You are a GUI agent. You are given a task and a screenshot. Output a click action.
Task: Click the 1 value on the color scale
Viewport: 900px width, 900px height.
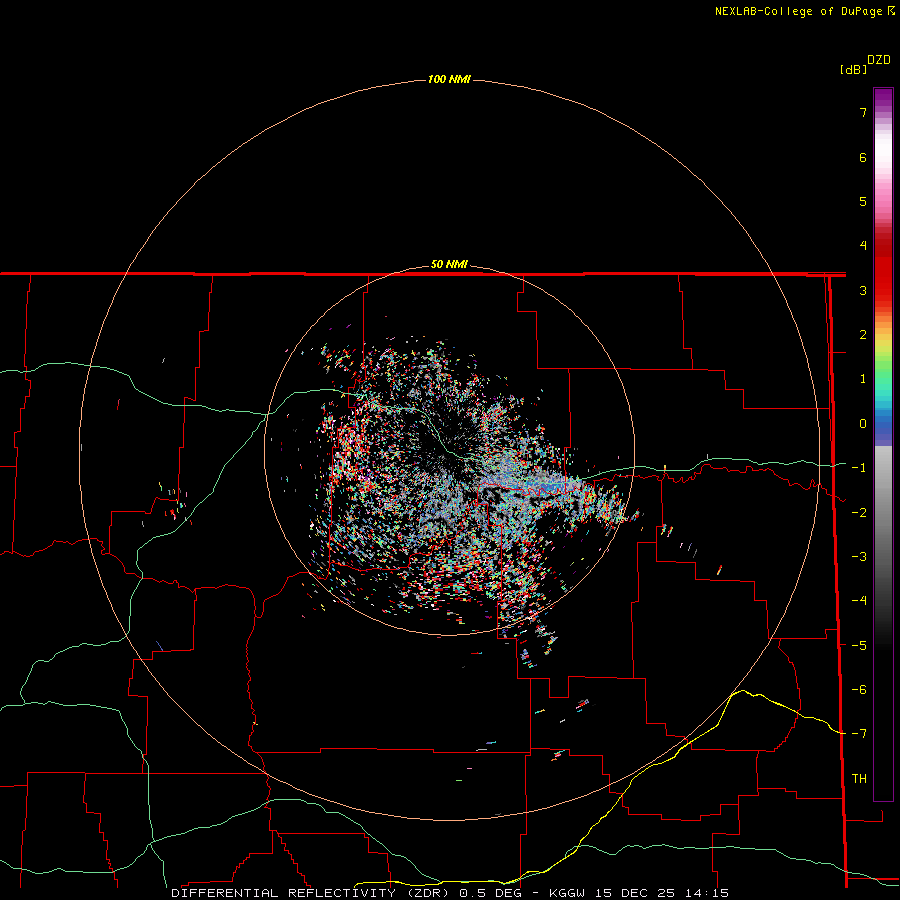point(863,379)
